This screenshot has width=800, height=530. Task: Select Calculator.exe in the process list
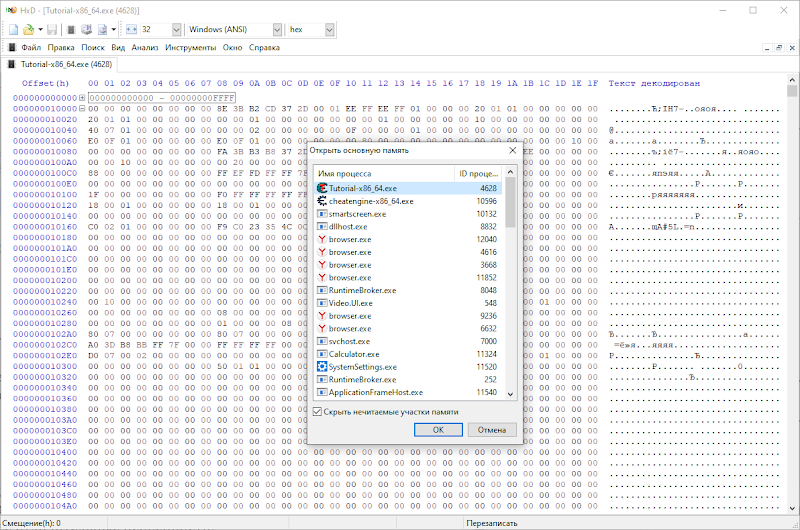(408, 354)
